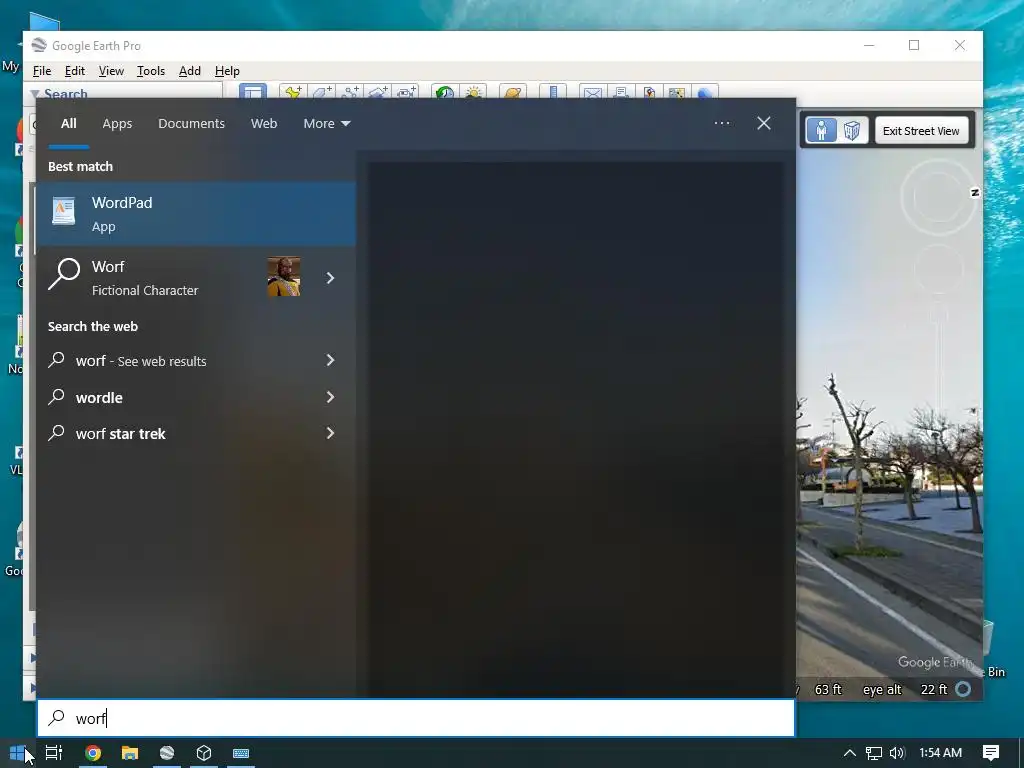Open the Tools menu in Google Earth
Image resolution: width=1024 pixels, height=768 pixels.
(151, 71)
